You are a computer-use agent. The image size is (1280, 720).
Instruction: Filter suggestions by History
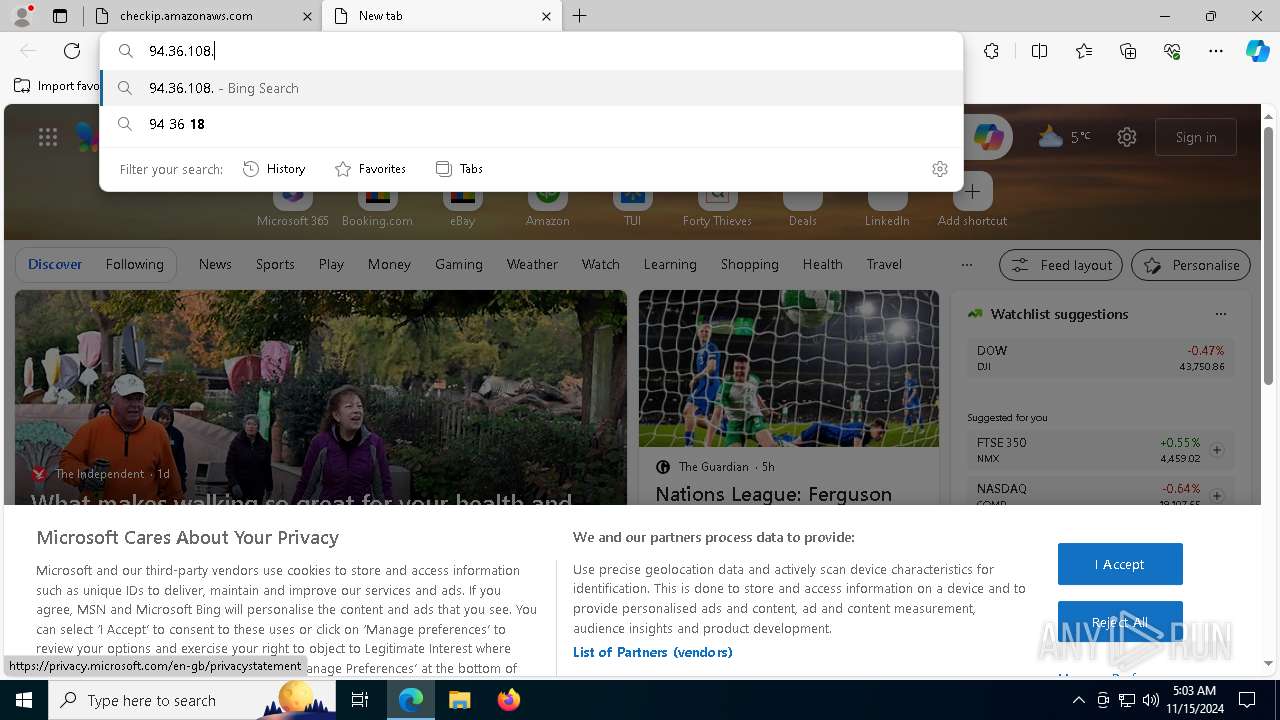click(x=274, y=169)
